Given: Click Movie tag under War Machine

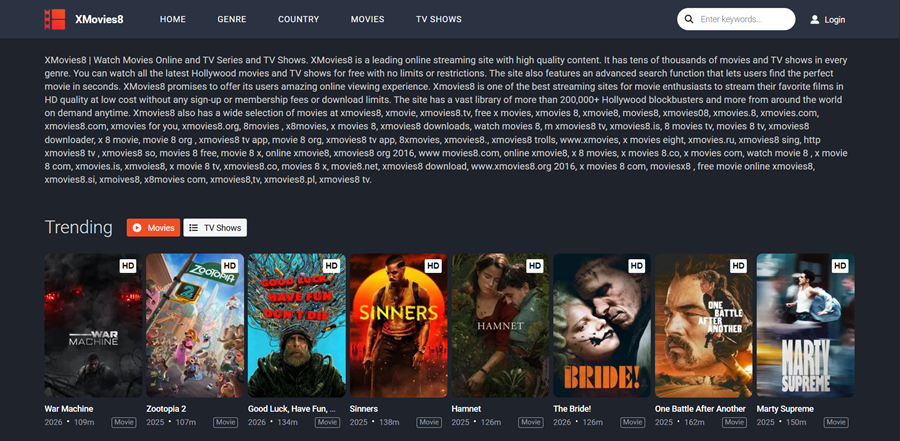Looking at the screenshot, I should tap(124, 423).
